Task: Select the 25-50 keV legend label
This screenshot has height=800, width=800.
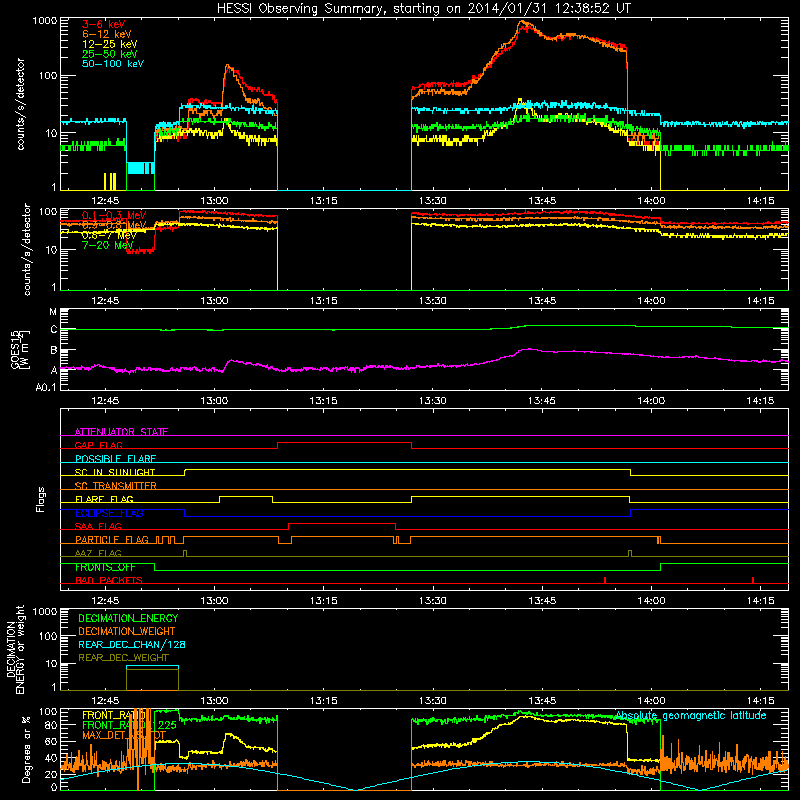Action: [110, 54]
